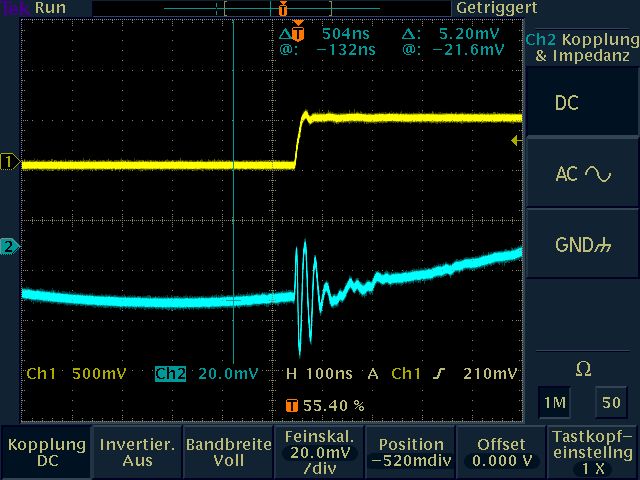The image size is (640, 480).
Task: Click the rising edge trigger slope symbol
Action: [441, 374]
